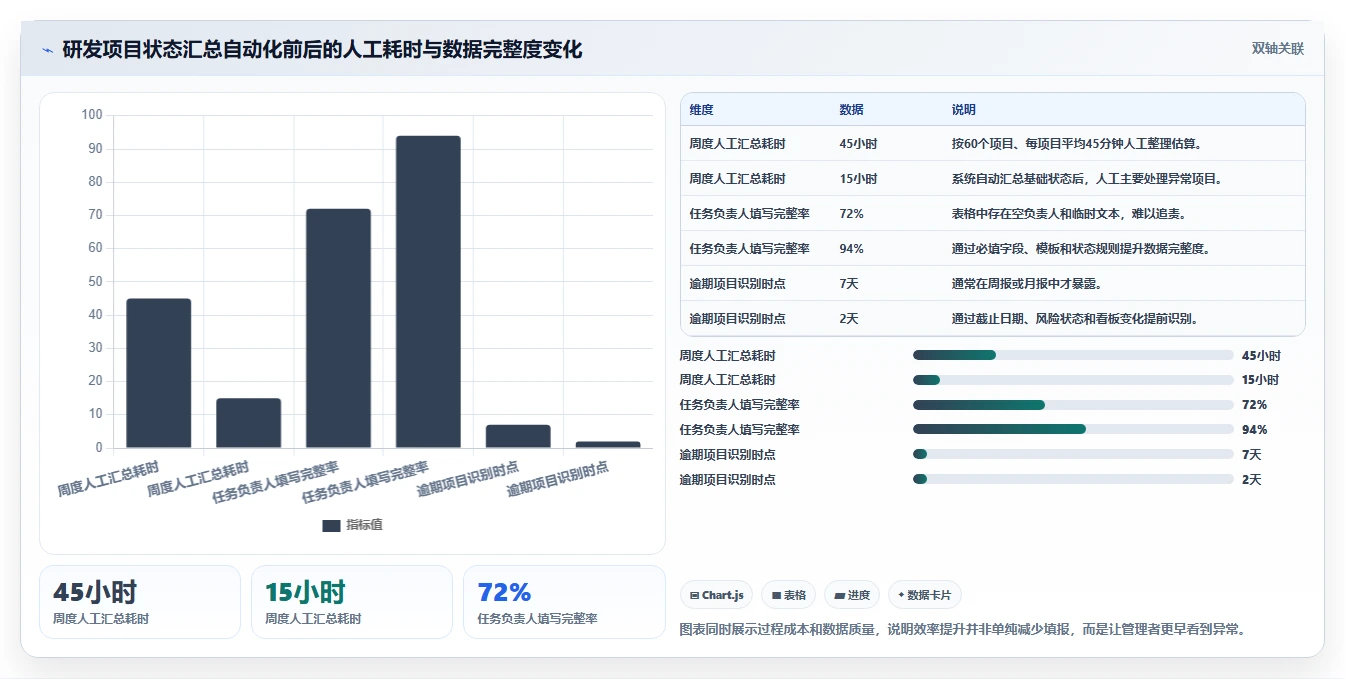1345x679 pixels.
Task: Select the 进度 chip
Action: pyautogui.click(x=853, y=595)
